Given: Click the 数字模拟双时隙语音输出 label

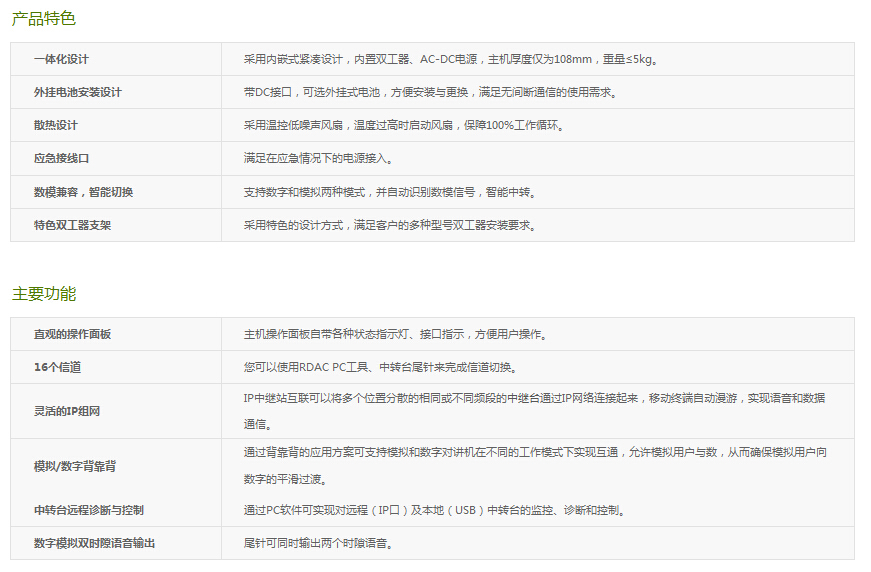Looking at the screenshot, I should 94,543.
